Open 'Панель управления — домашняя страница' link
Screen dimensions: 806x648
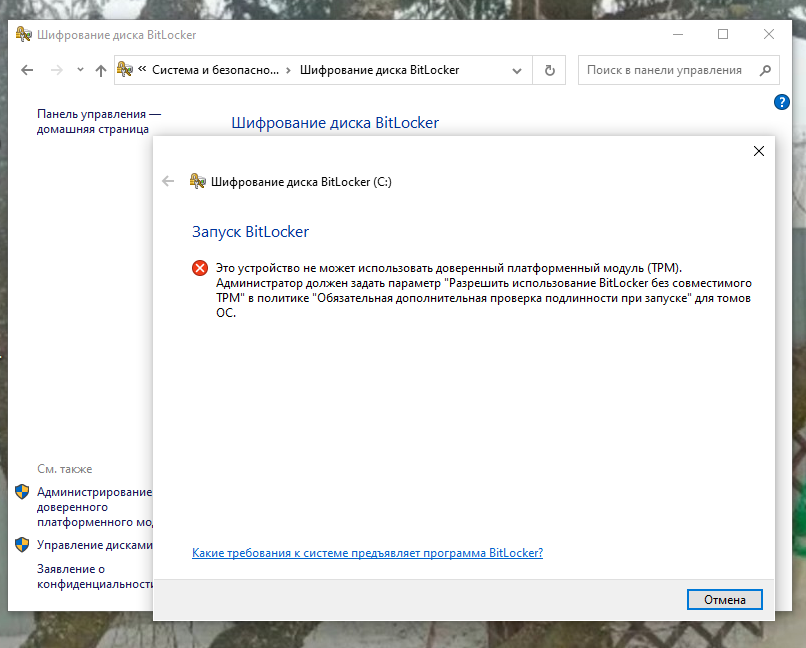click(99, 121)
